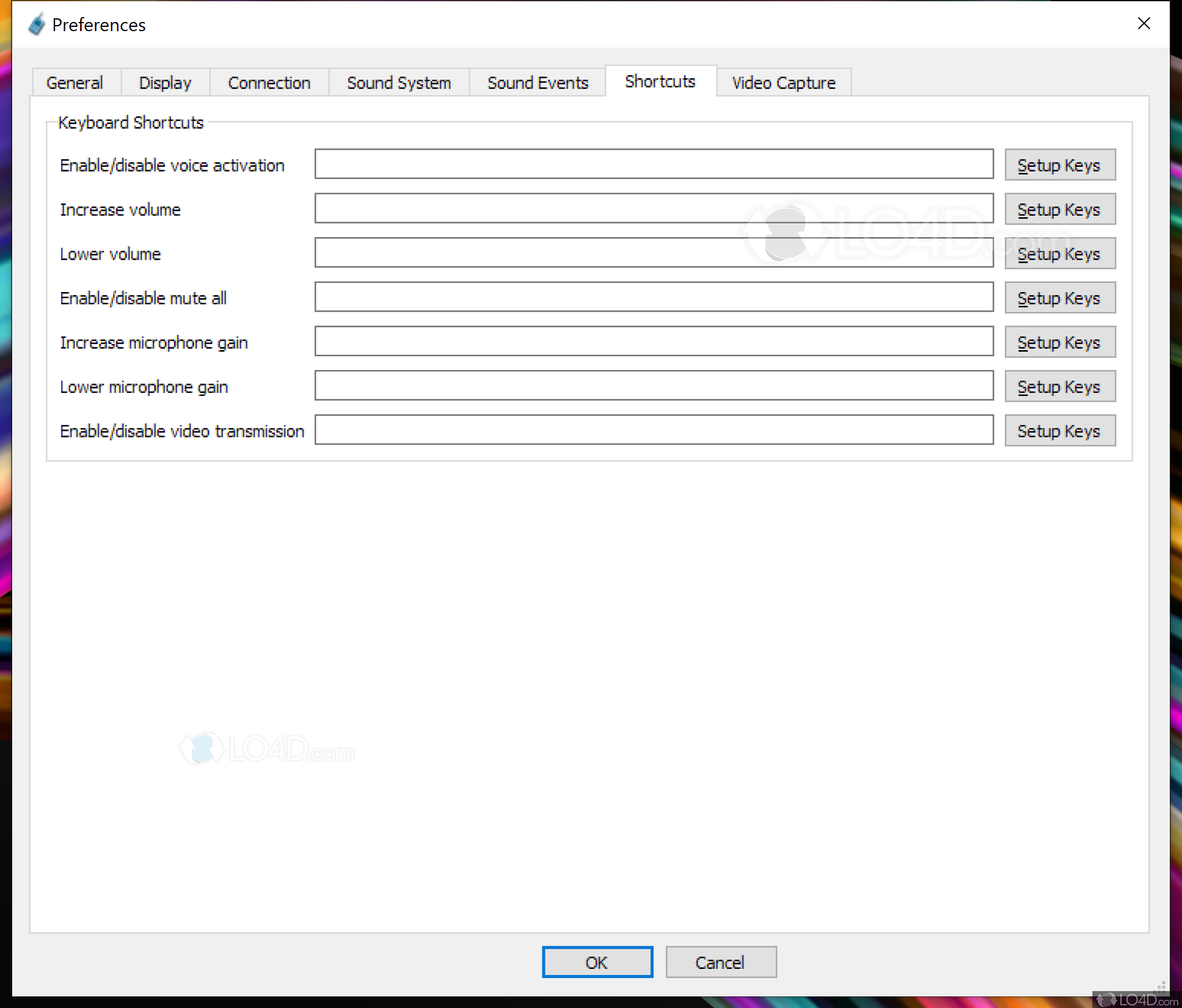Click the Enable/disable mute all shortcut field
Screen dimensions: 1182x1008
654,297
